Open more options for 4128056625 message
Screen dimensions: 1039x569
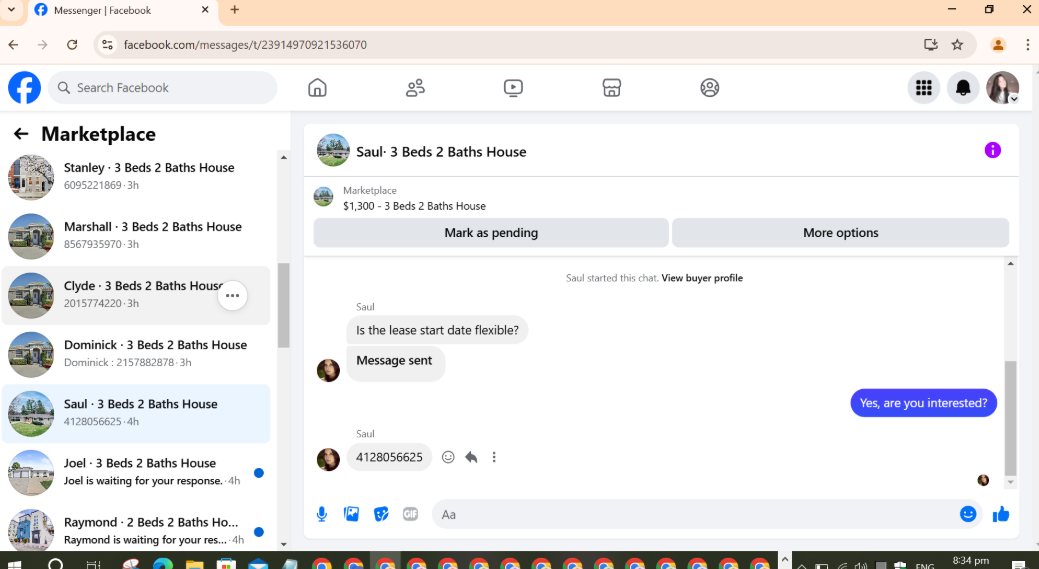click(494, 457)
